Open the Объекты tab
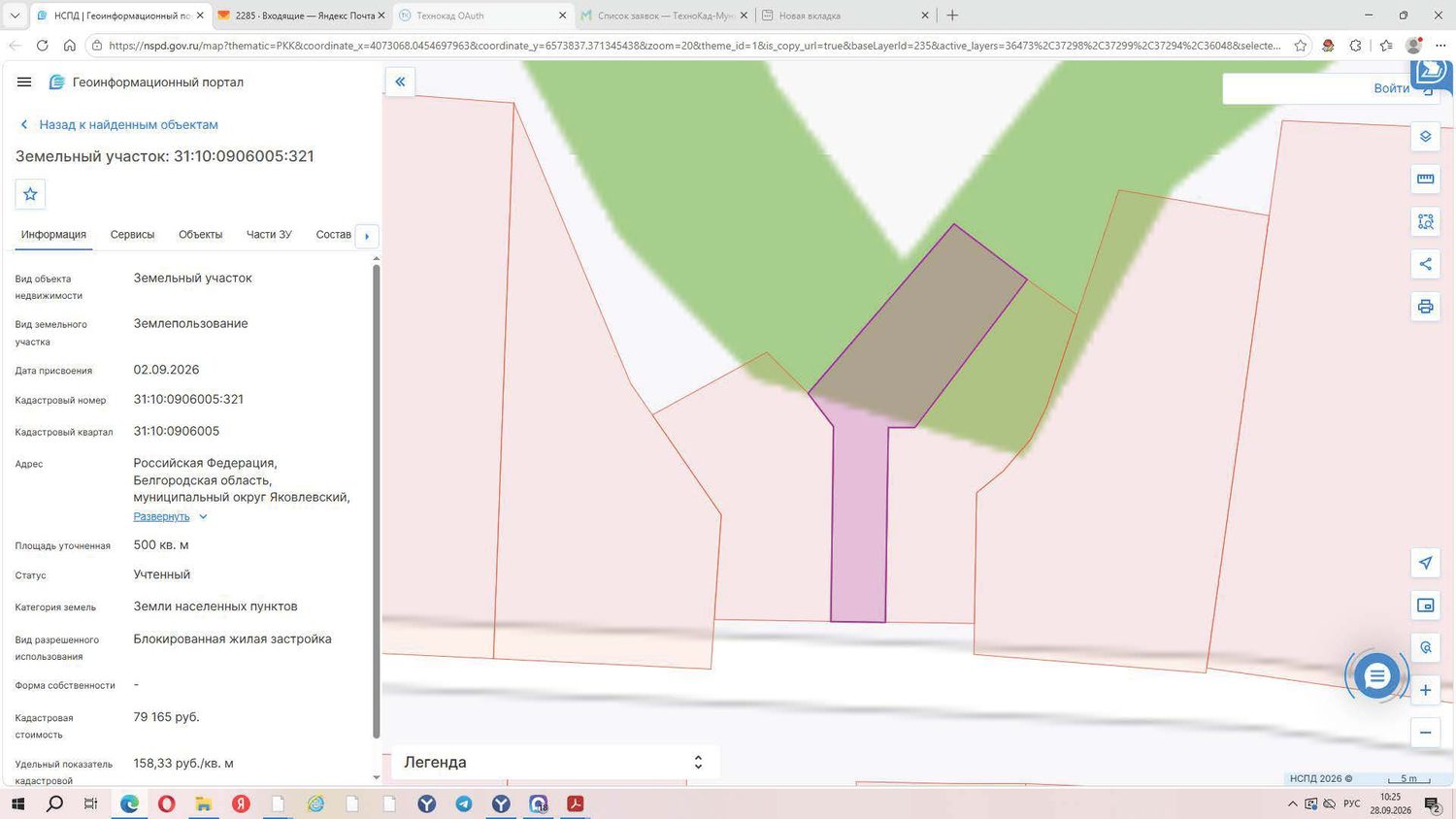 200,235
